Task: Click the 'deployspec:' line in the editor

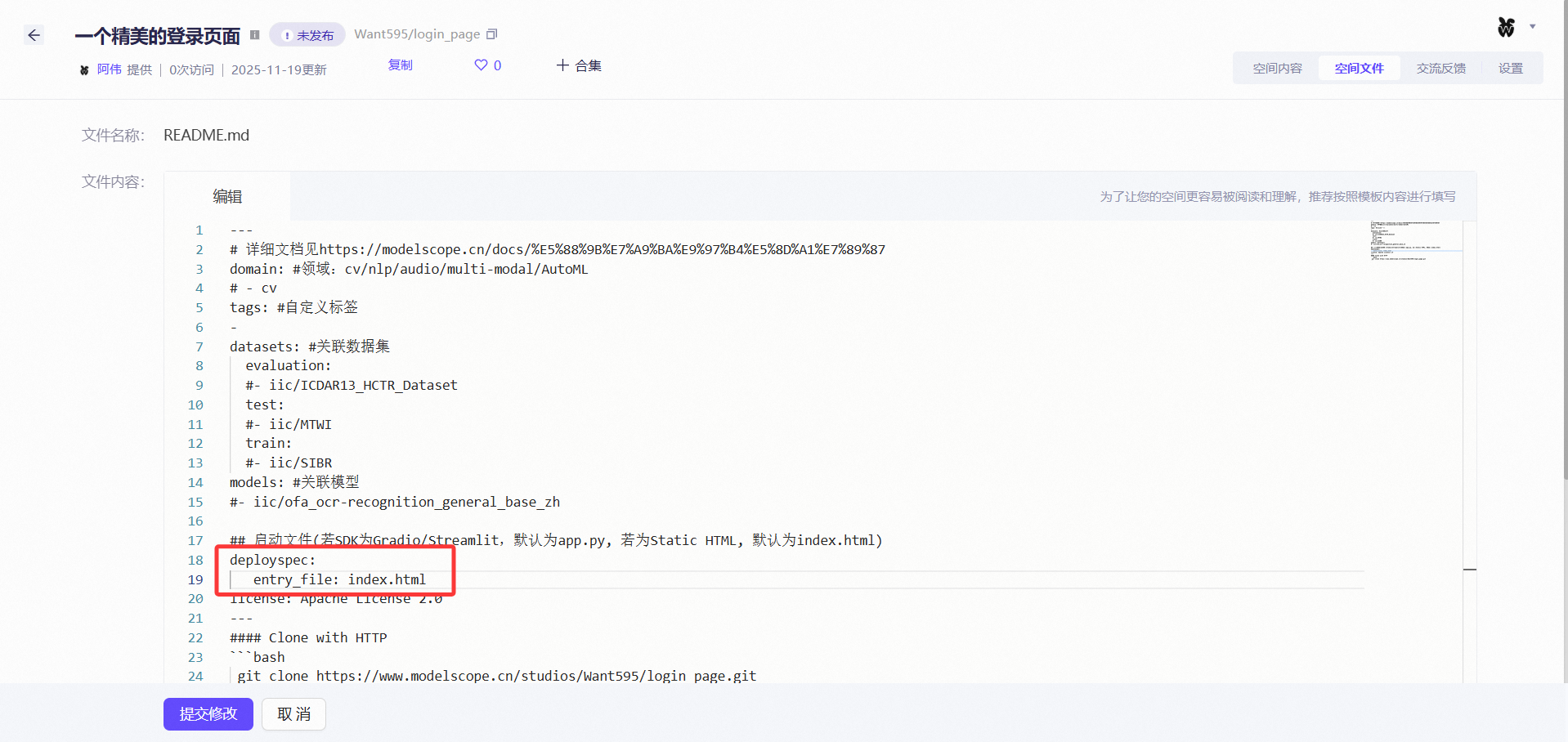Action: click(x=272, y=560)
